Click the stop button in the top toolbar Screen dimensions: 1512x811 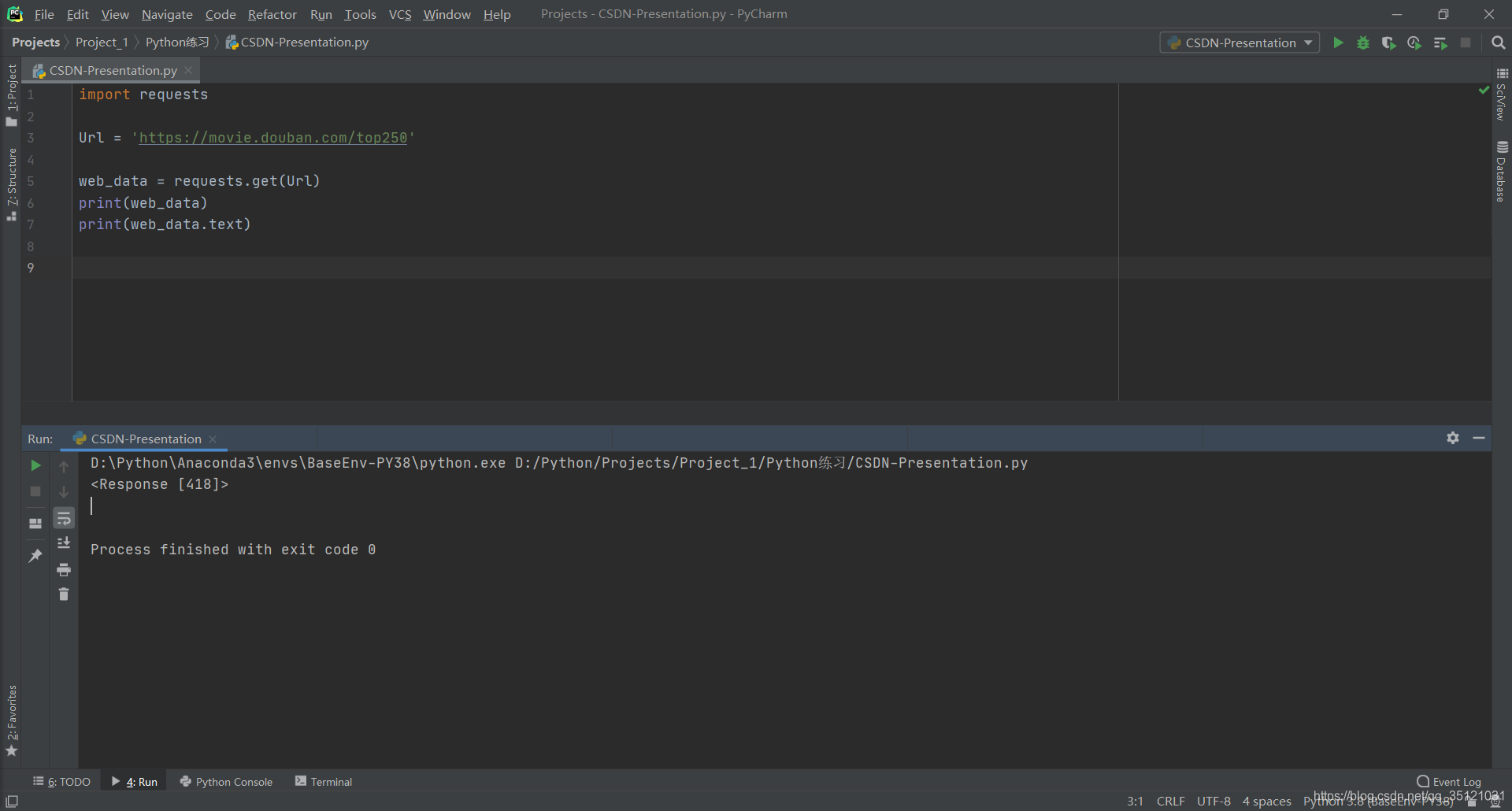tap(1466, 43)
